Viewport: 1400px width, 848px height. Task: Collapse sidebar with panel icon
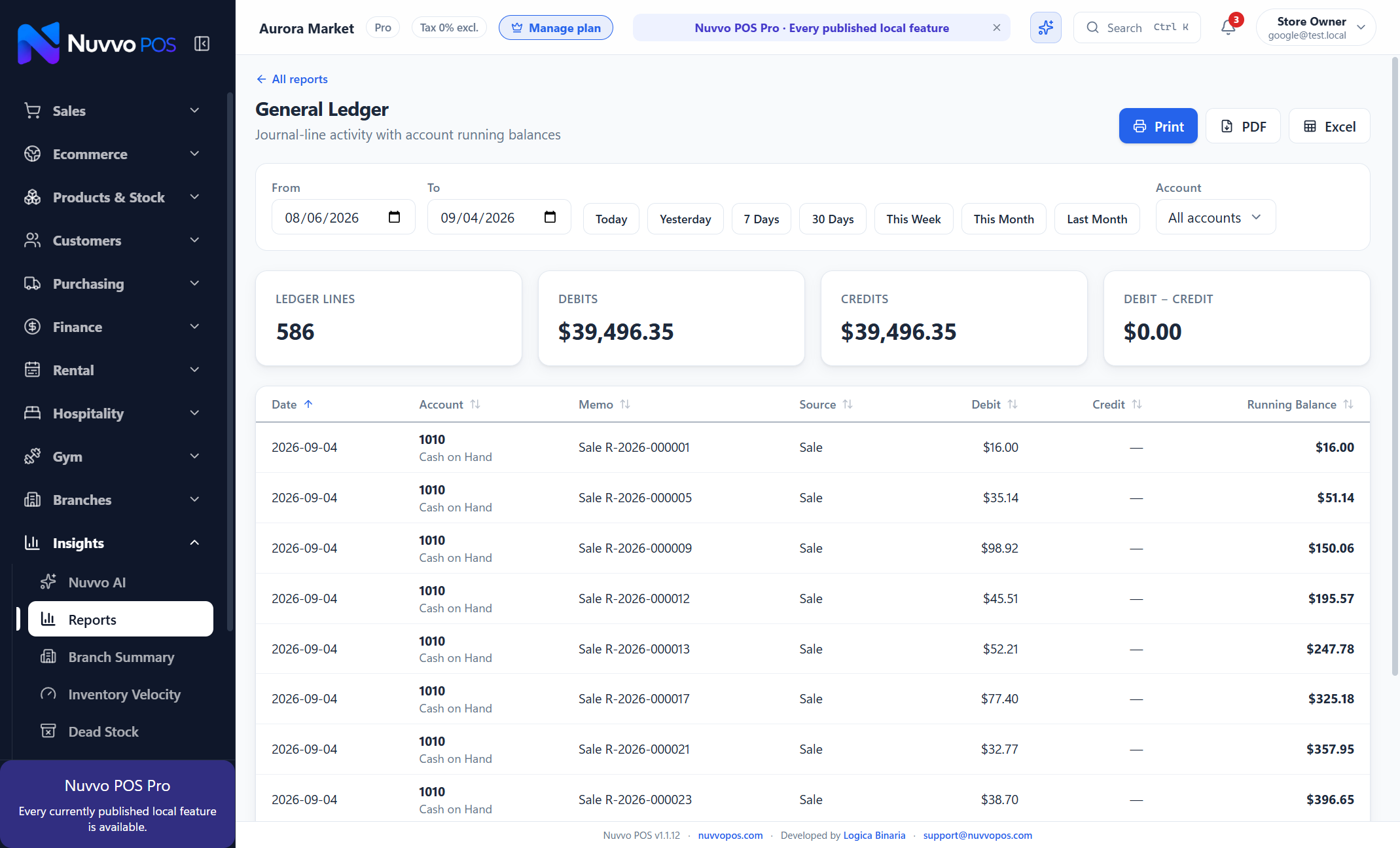point(202,44)
